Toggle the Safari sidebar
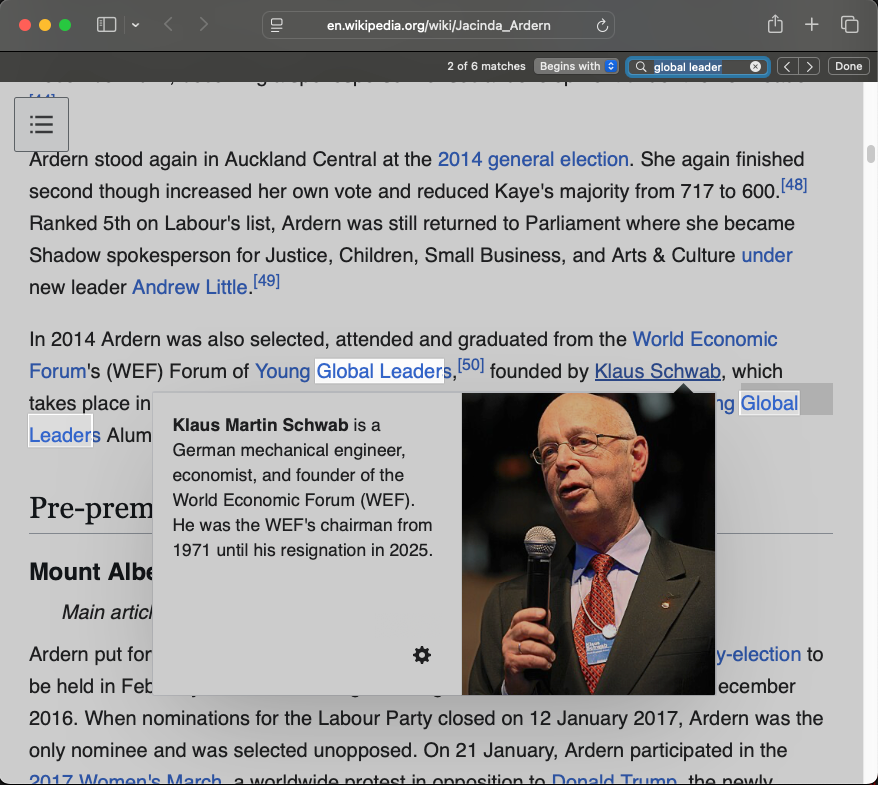The image size is (878, 785). [x=106, y=25]
